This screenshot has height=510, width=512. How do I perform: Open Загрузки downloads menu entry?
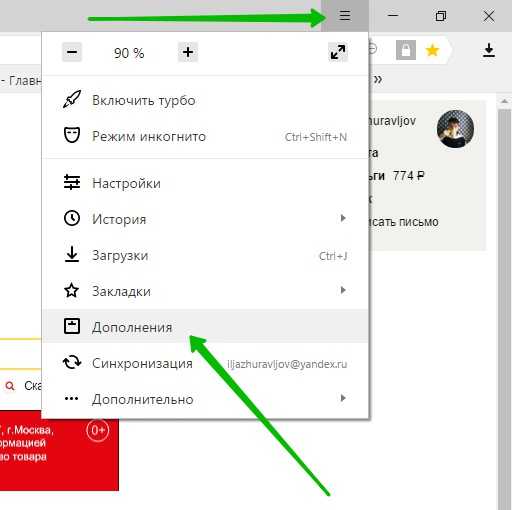pyautogui.click(x=205, y=255)
